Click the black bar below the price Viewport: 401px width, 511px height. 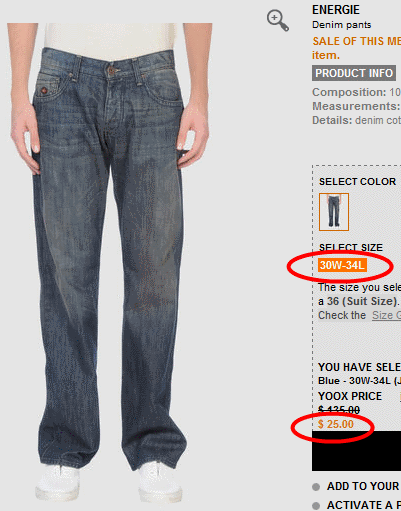click(x=356, y=451)
